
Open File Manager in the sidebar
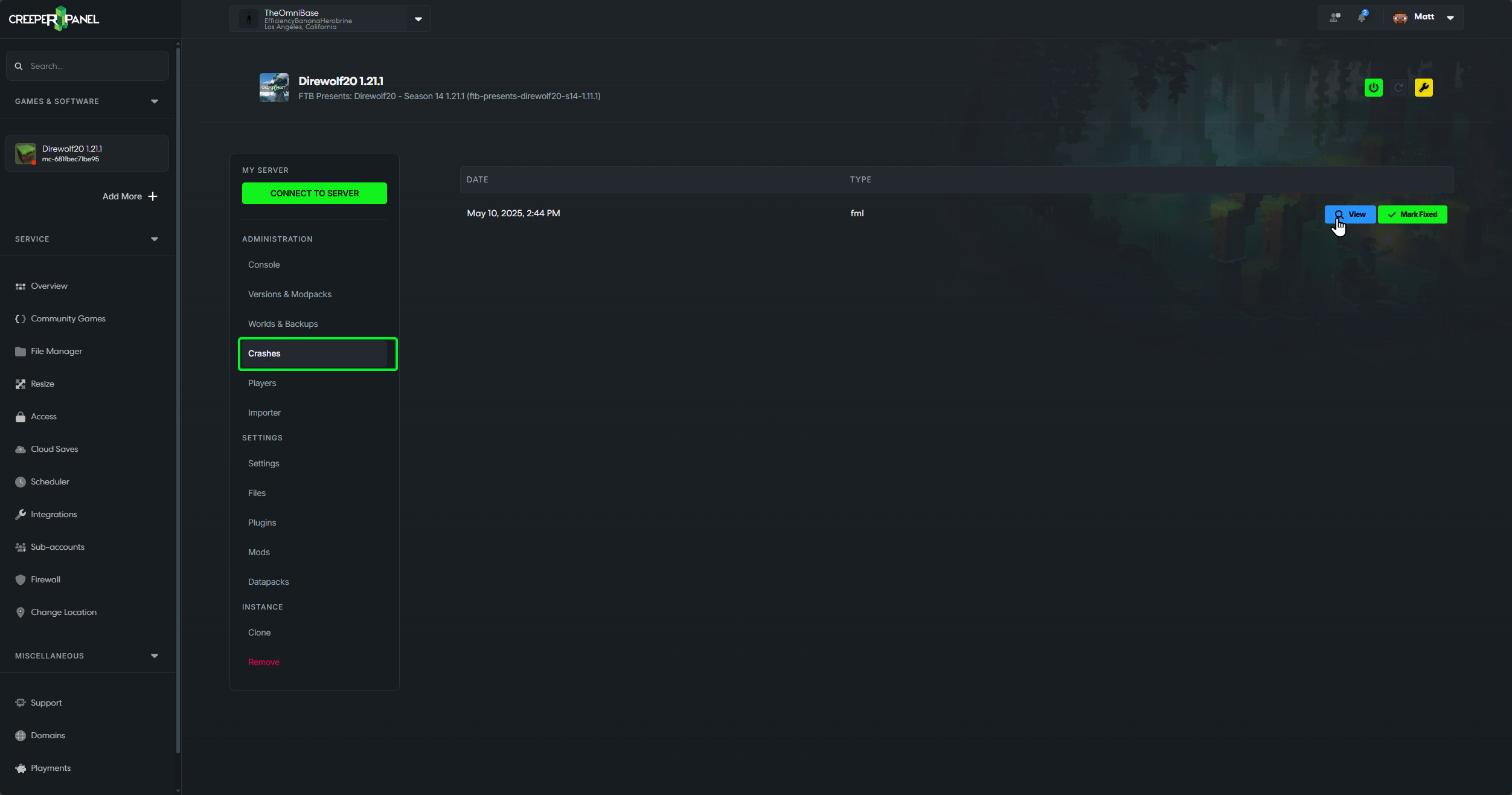pyautogui.click(x=56, y=351)
